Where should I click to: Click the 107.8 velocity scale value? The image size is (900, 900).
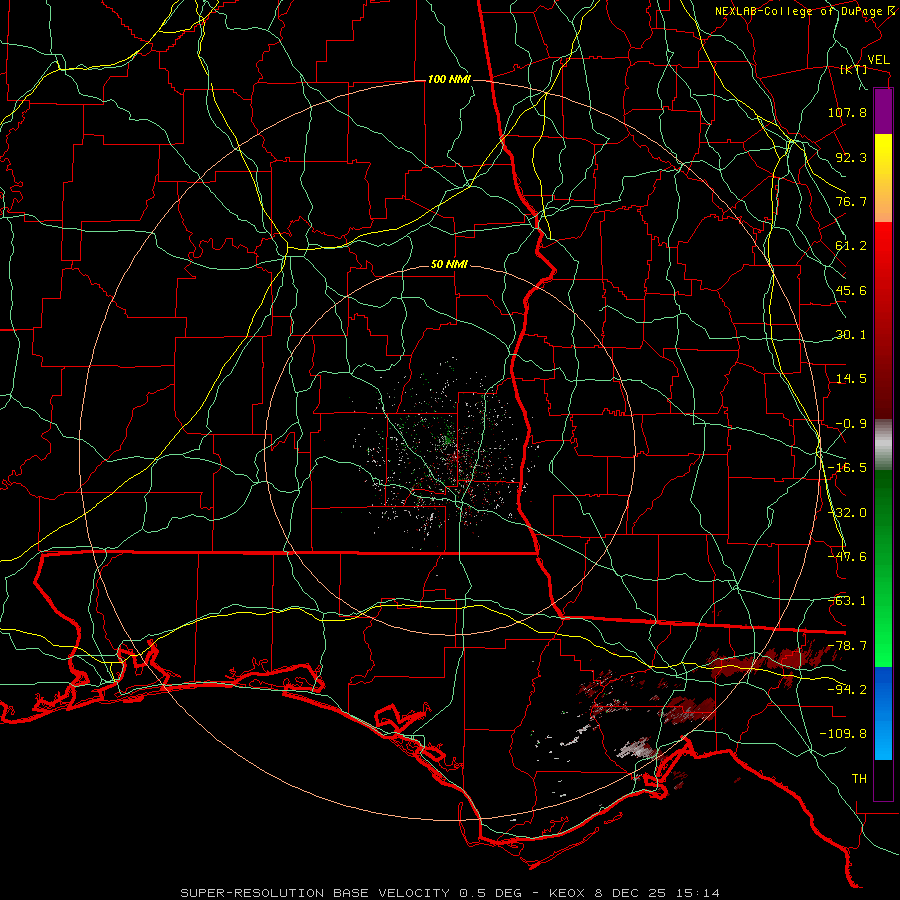pos(847,112)
